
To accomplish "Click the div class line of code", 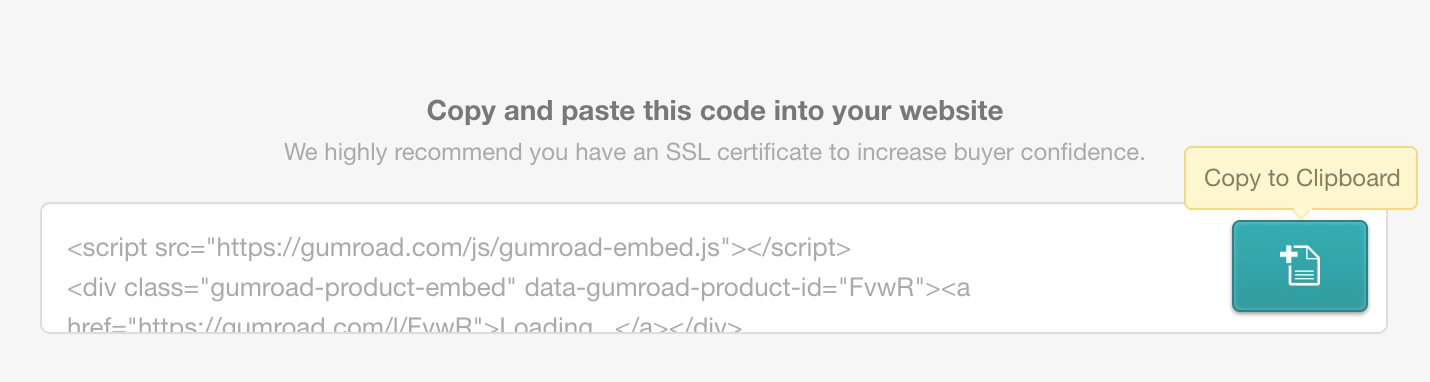I will [x=518, y=289].
